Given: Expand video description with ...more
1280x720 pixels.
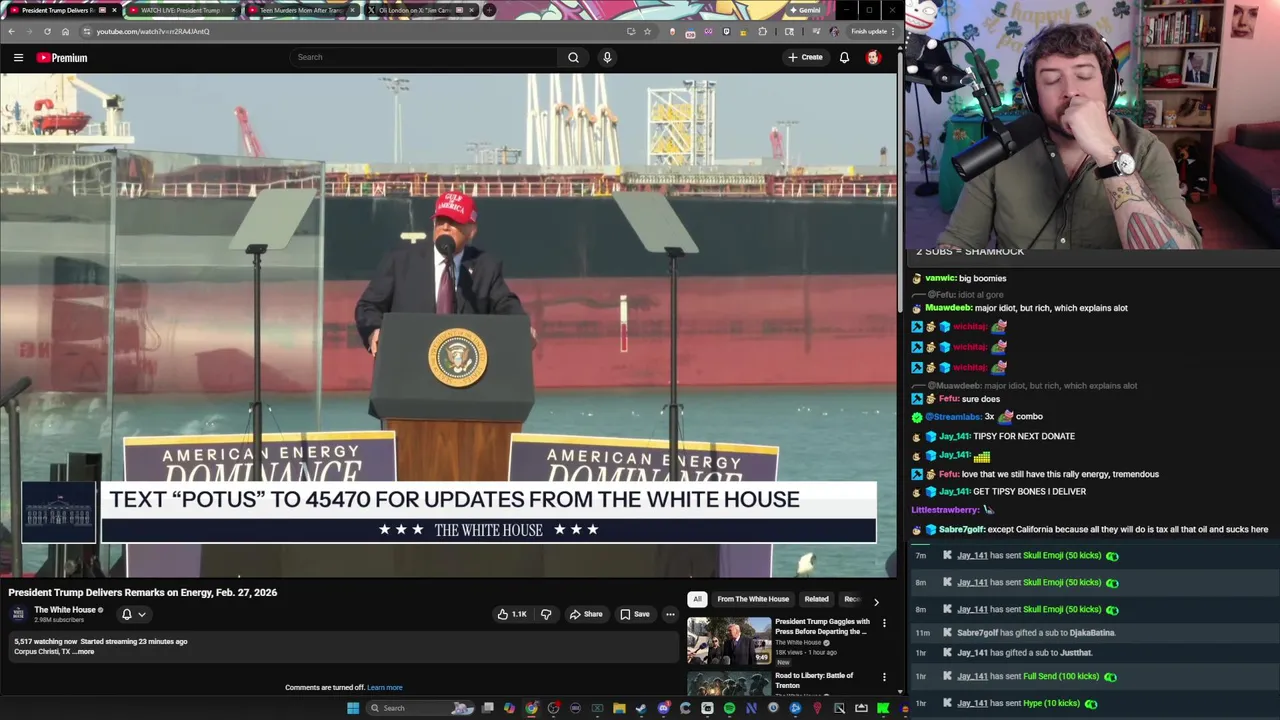Looking at the screenshot, I should coord(85,652).
